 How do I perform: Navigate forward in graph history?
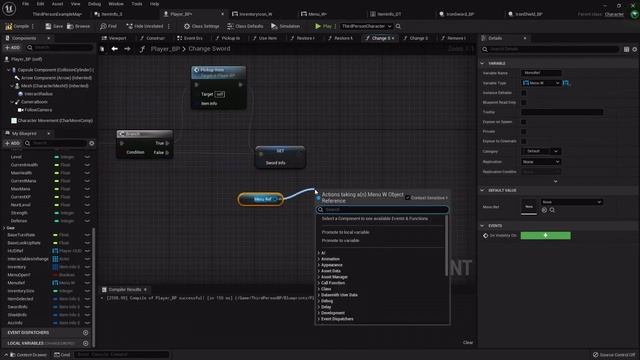point(127,49)
